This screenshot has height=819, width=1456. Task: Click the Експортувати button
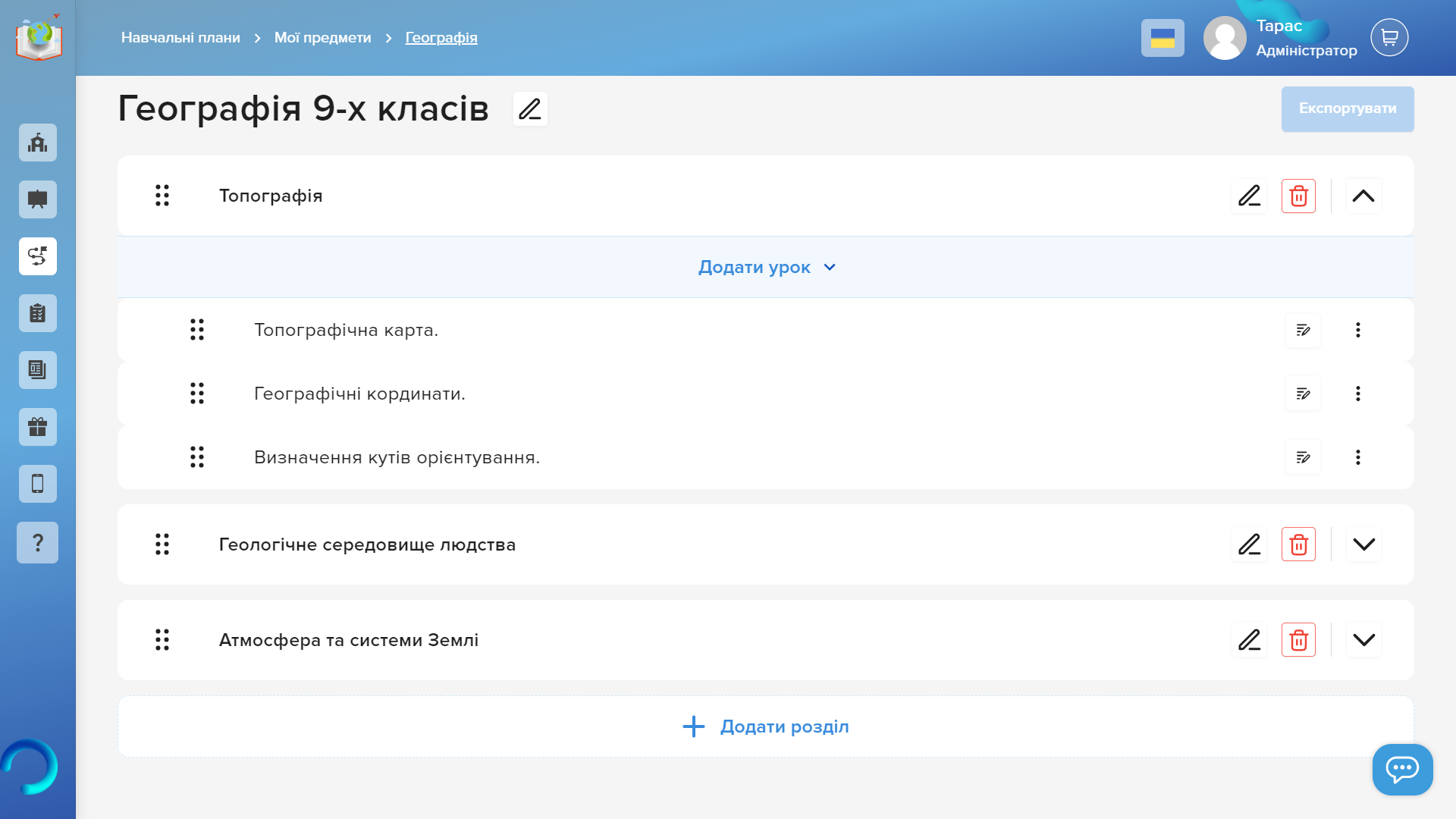click(1348, 108)
